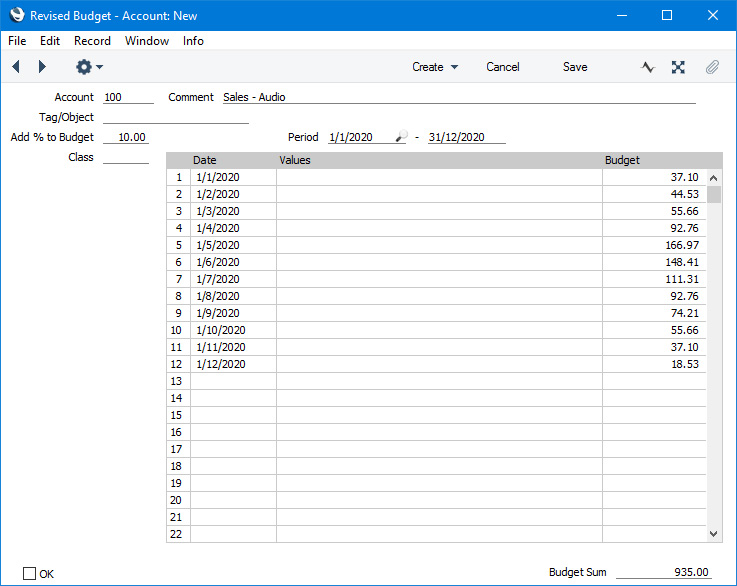Click the vertical scrollbar thumb
The width and height of the screenshot is (737, 586).
pos(713,194)
